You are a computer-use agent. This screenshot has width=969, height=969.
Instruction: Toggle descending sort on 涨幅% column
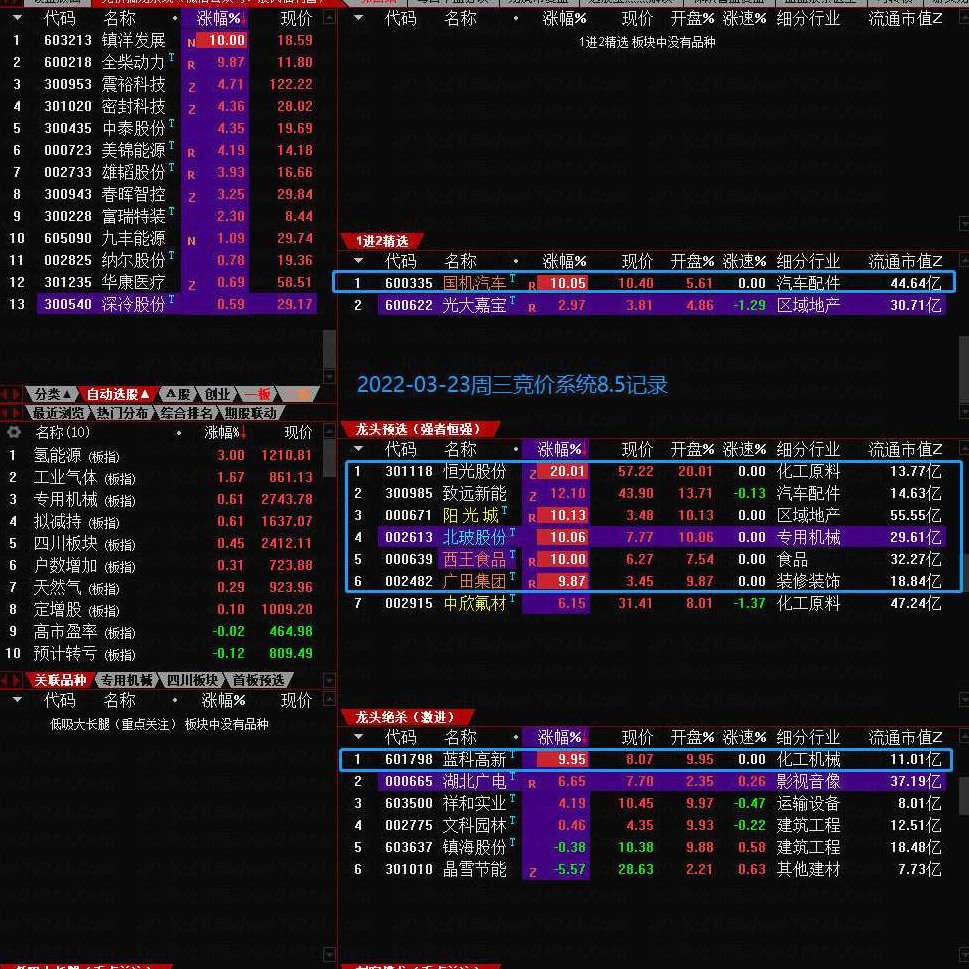tap(220, 17)
